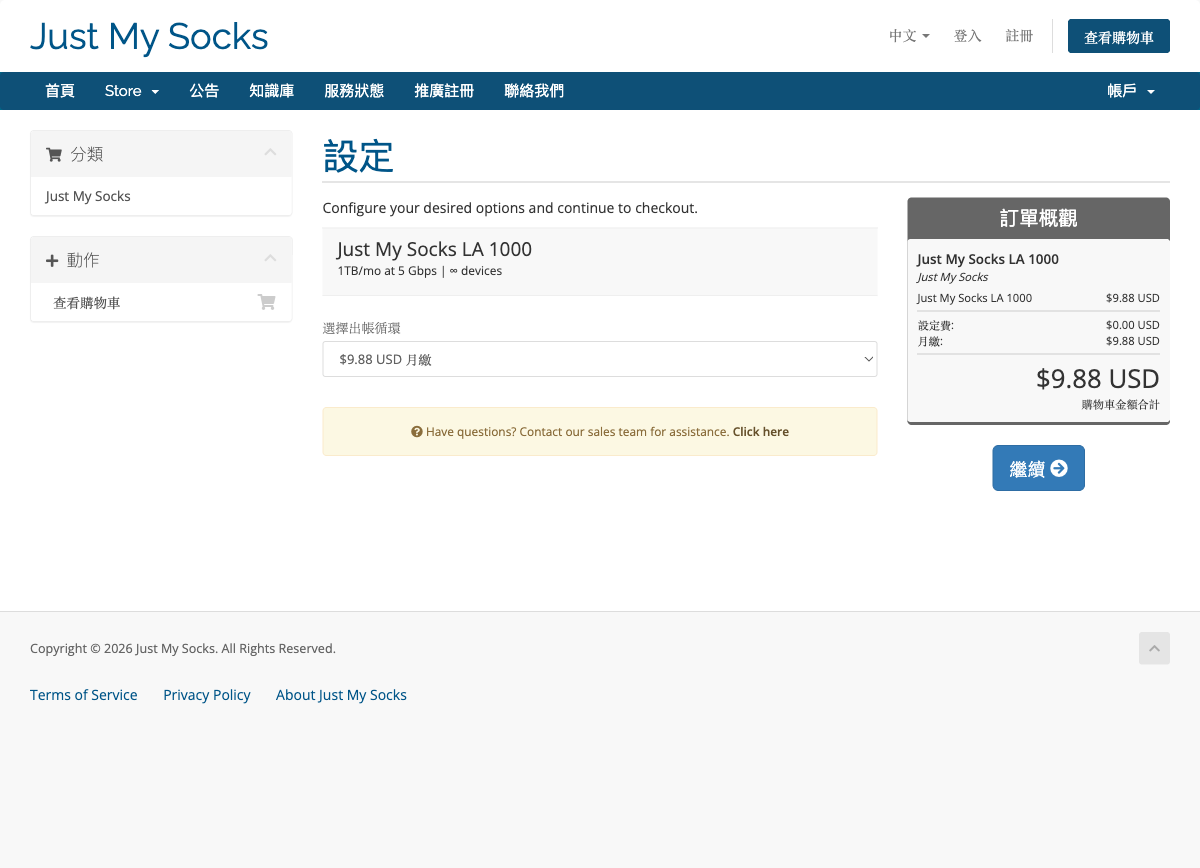Go to 首頁 in the navigation bar
The height and width of the screenshot is (868, 1200).
pyautogui.click(x=60, y=91)
